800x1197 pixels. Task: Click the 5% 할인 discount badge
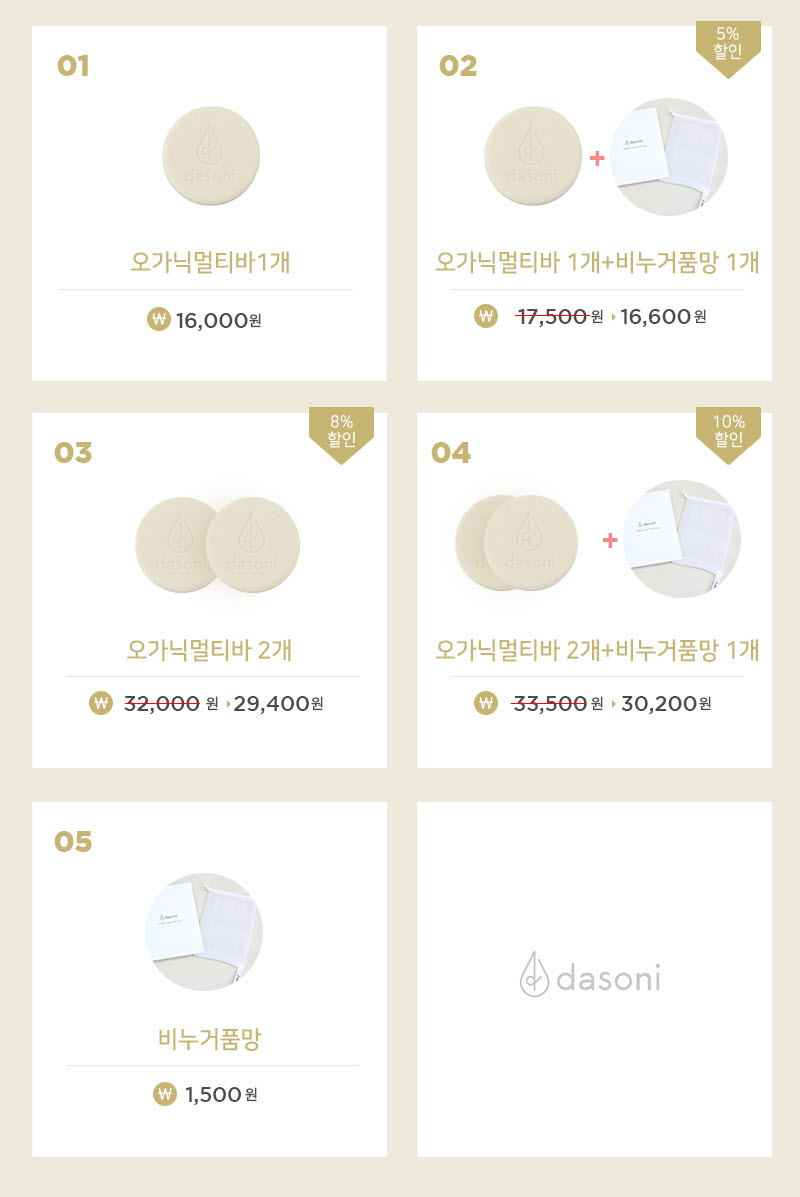click(728, 49)
